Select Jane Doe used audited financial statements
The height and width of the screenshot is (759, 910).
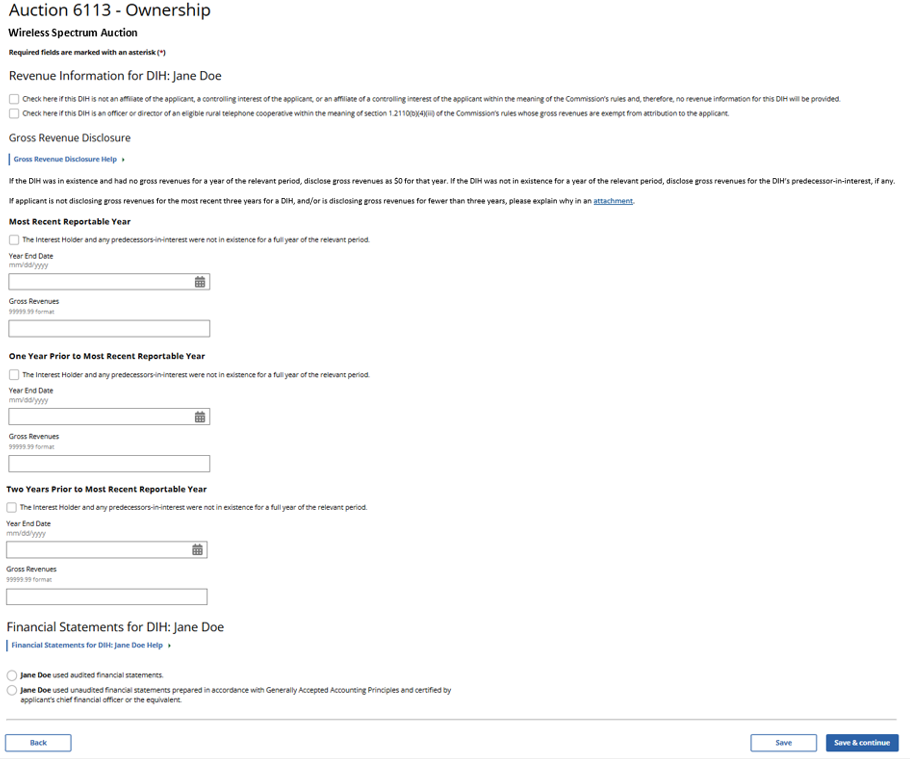tap(12, 675)
